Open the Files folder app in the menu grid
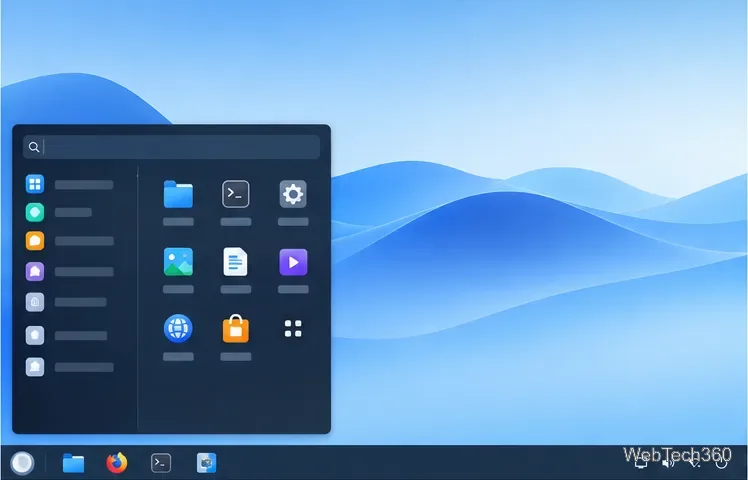The width and height of the screenshot is (748, 480). pos(178,194)
